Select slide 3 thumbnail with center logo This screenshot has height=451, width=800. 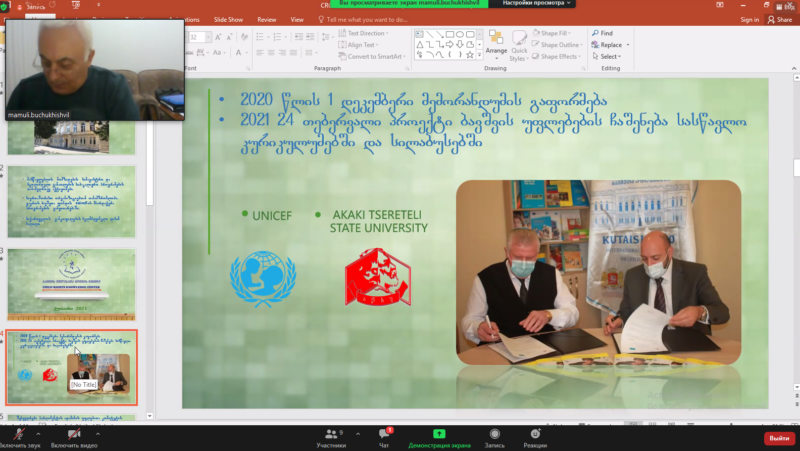coord(71,284)
